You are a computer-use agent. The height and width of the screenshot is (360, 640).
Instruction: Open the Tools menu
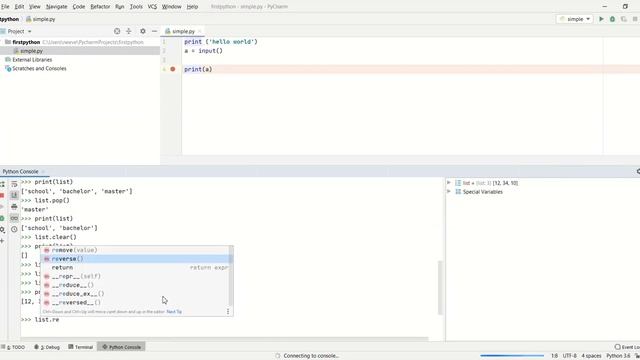click(x=136, y=7)
